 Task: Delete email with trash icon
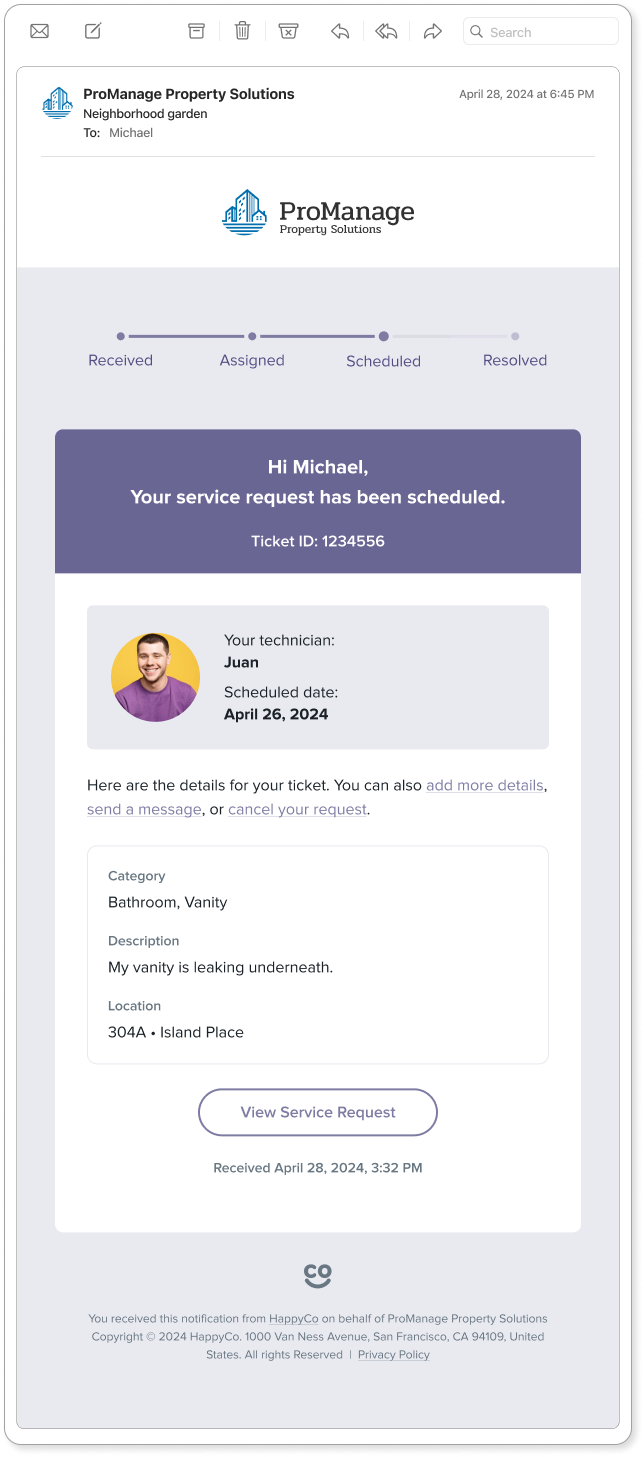click(242, 31)
